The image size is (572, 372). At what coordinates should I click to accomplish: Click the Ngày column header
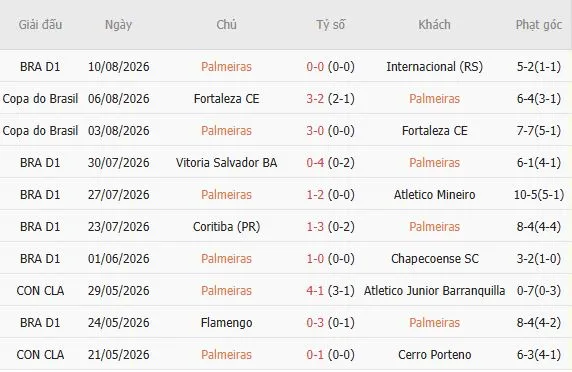click(x=118, y=25)
